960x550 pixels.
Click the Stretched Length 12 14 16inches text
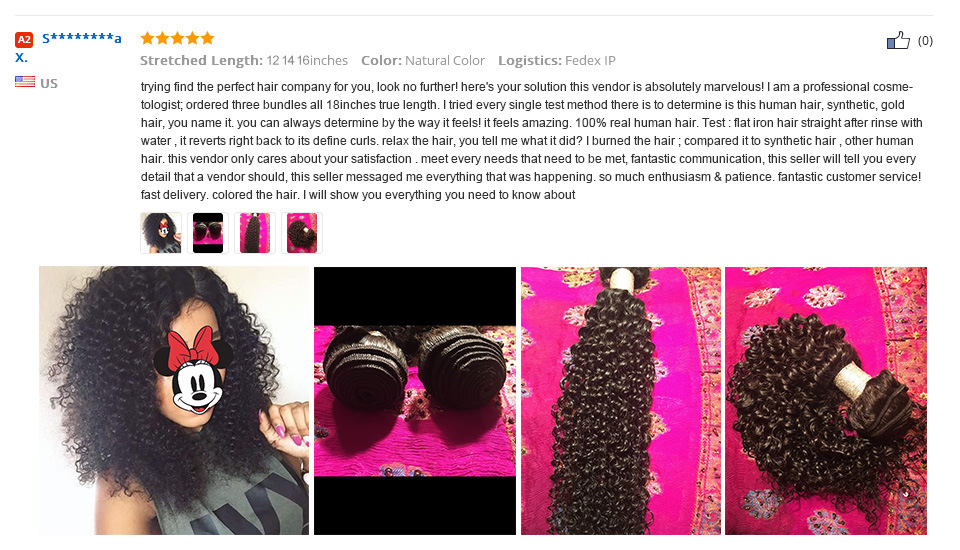pyautogui.click(x=244, y=61)
